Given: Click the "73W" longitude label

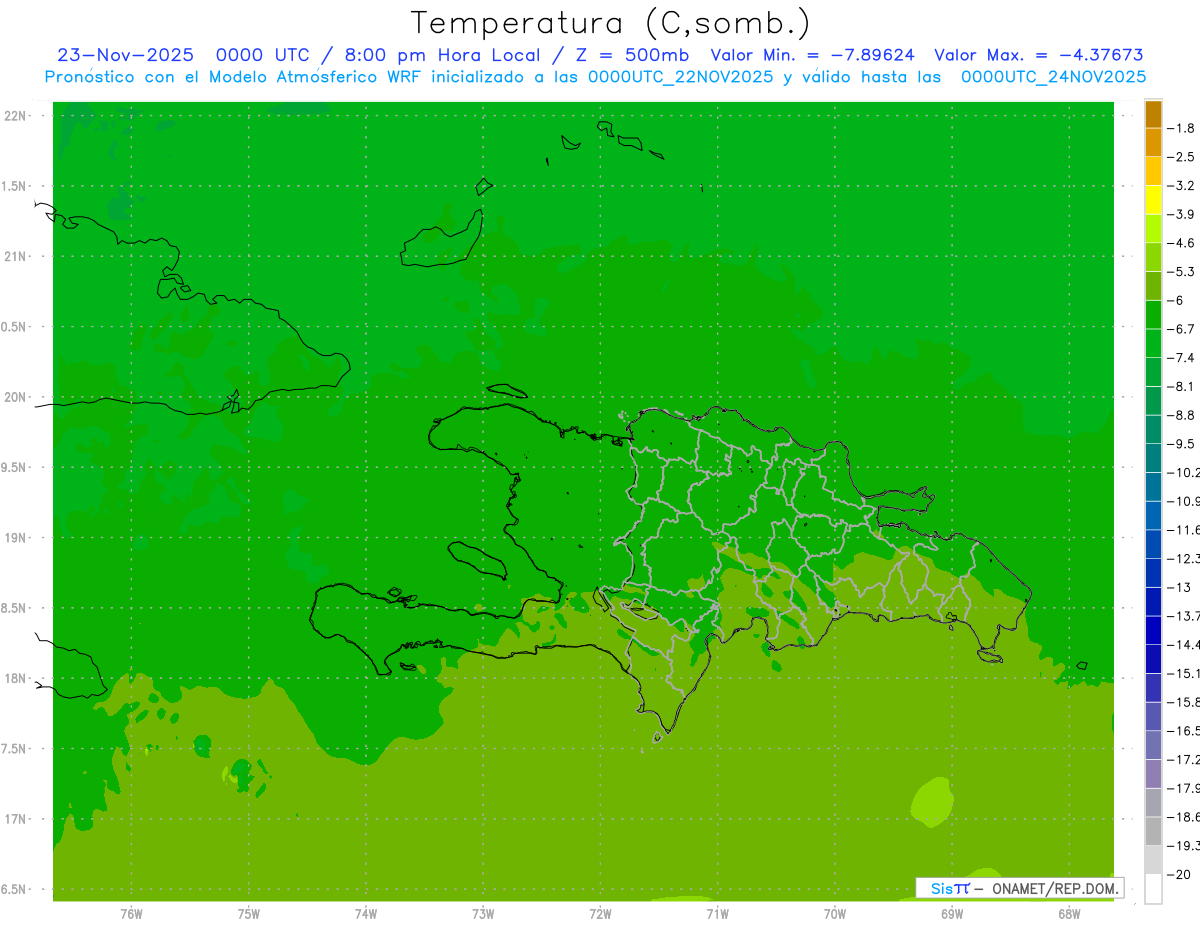Looking at the screenshot, I should [483, 914].
